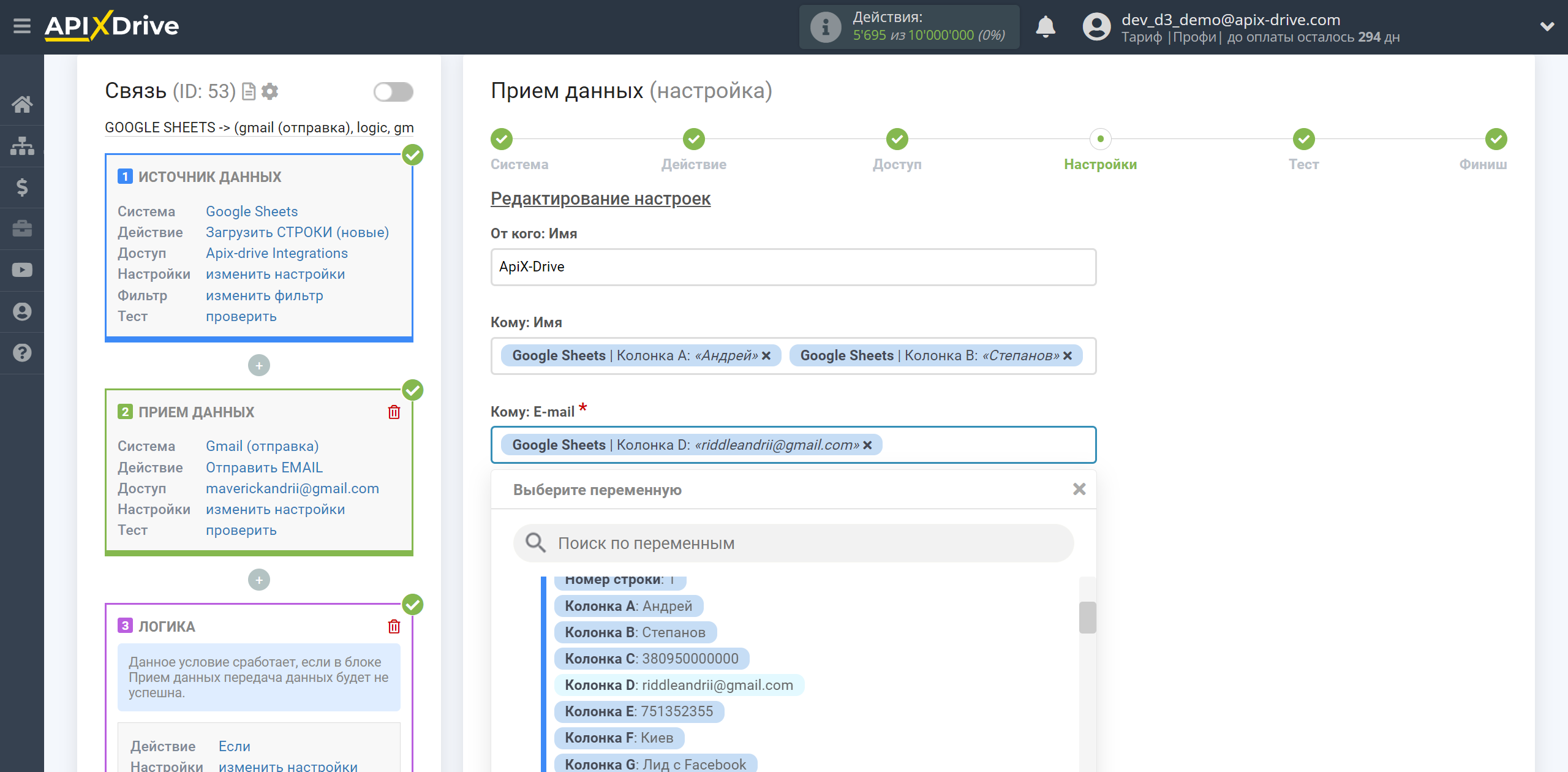This screenshot has height=772, width=1568.
Task: Delete the Логика block
Action: coord(394,626)
